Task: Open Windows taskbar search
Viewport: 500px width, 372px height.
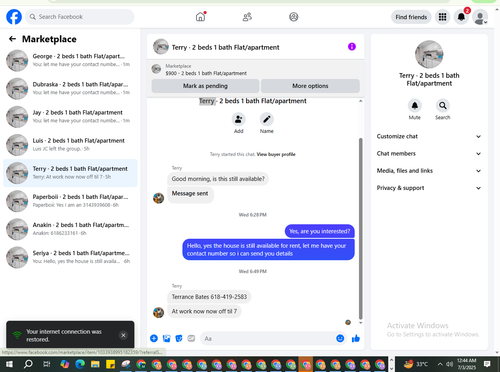Action: pyautogui.click(x=28, y=364)
